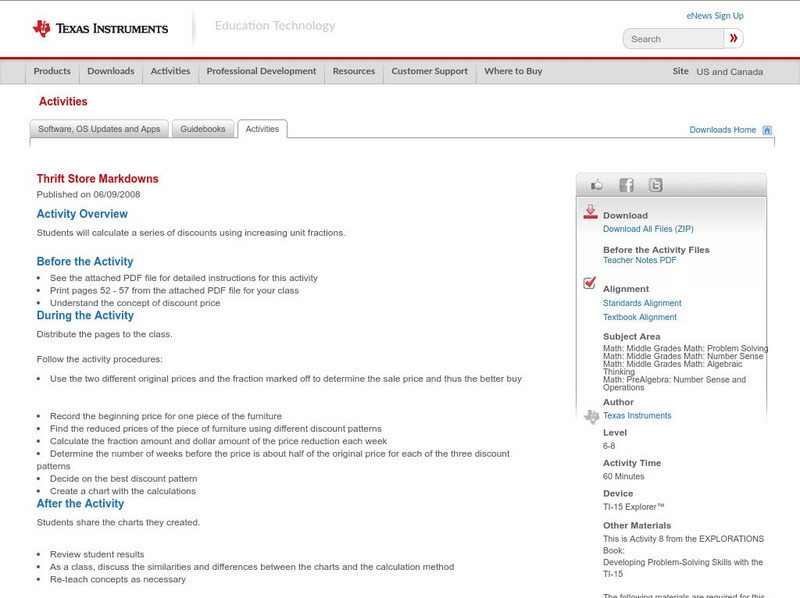Screen dimensions: 800x598
Task: Share the activity via Twitter icon
Action: [655, 185]
